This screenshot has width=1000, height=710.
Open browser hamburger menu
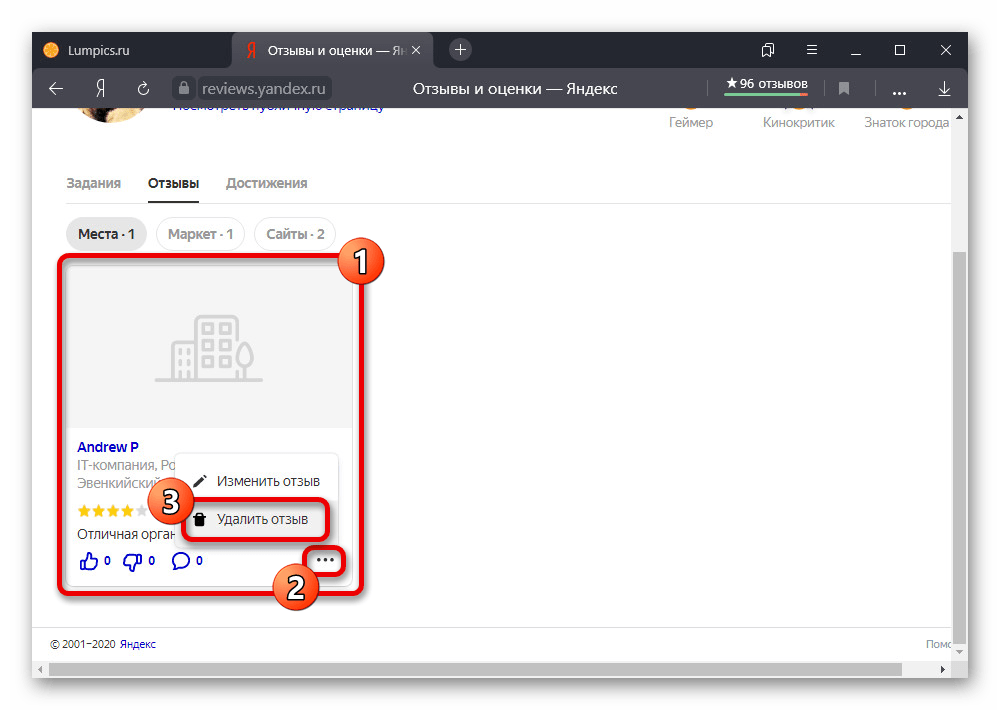click(x=812, y=50)
